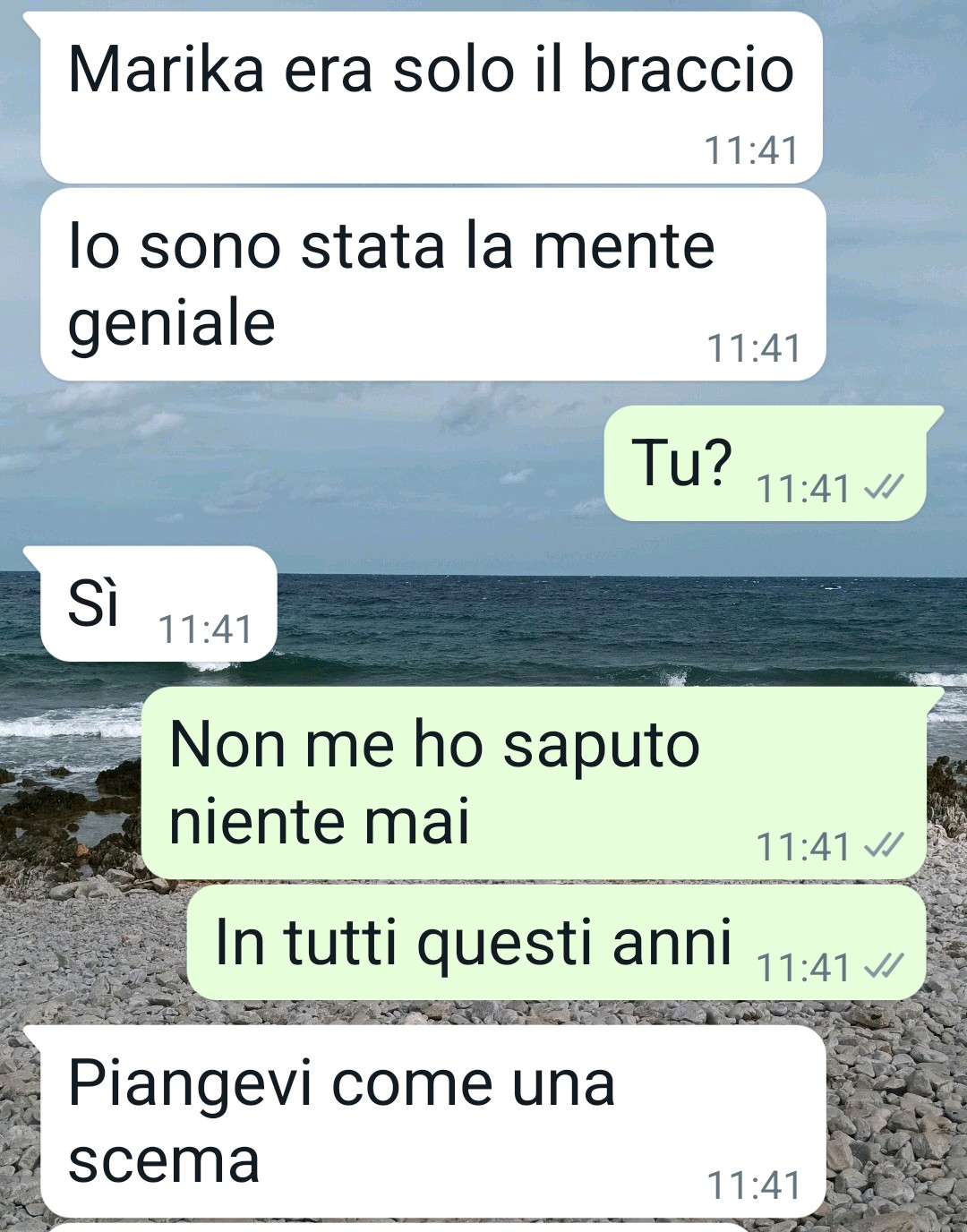967x1232 pixels.
Task: Tap the incoming "Sì" message bubble
Action: click(158, 603)
